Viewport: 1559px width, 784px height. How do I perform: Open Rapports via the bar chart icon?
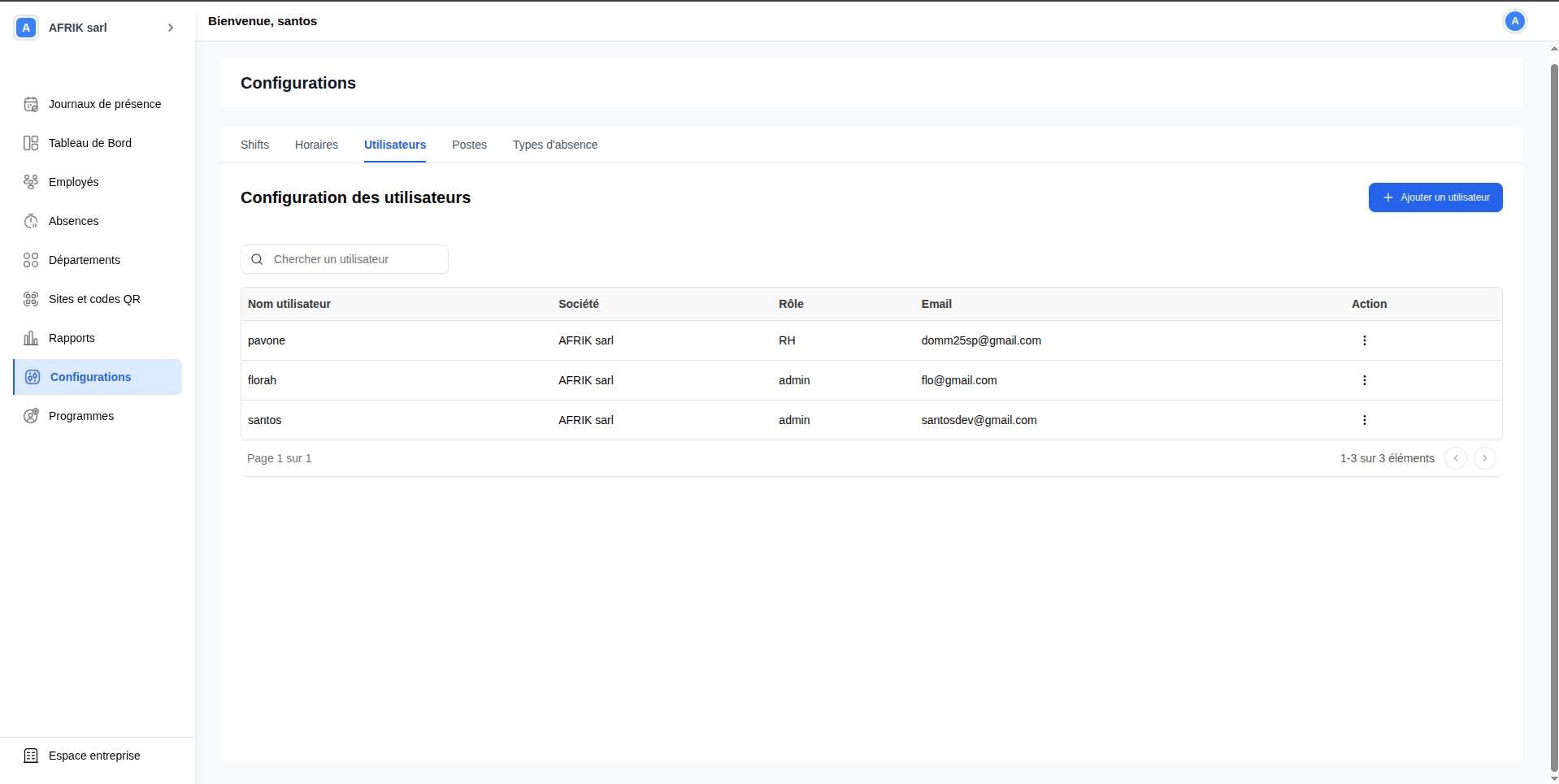pos(31,338)
